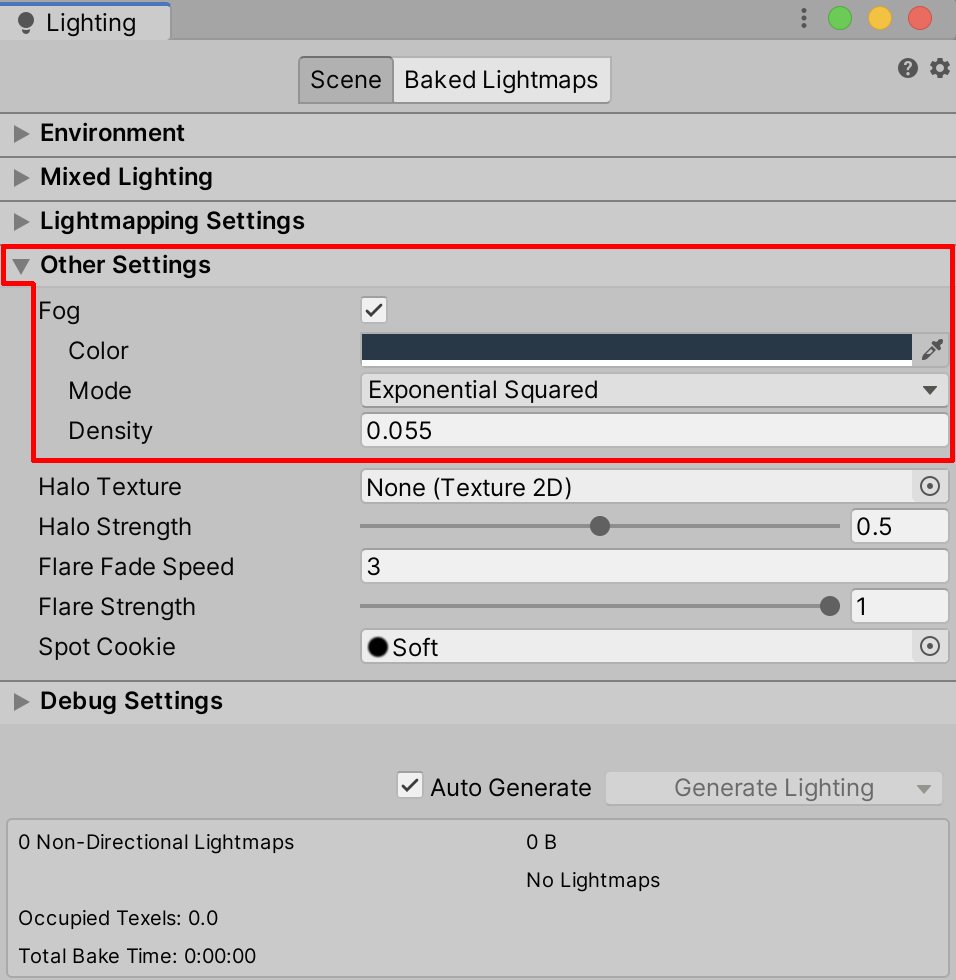The height and width of the screenshot is (980, 956).
Task: Disable the Fog checkbox
Action: (x=374, y=310)
